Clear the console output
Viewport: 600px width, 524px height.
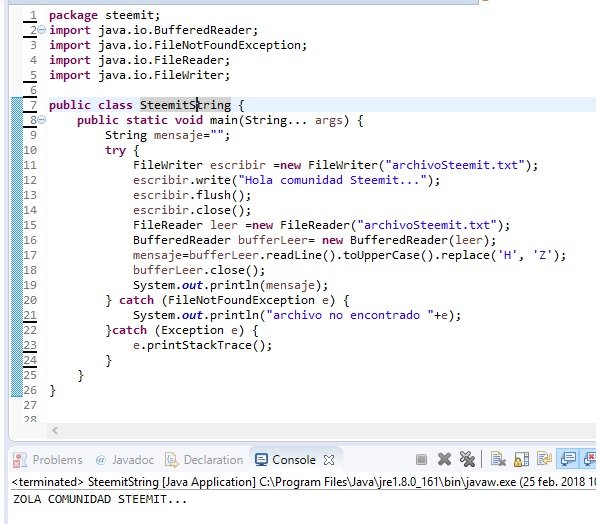(x=498, y=459)
